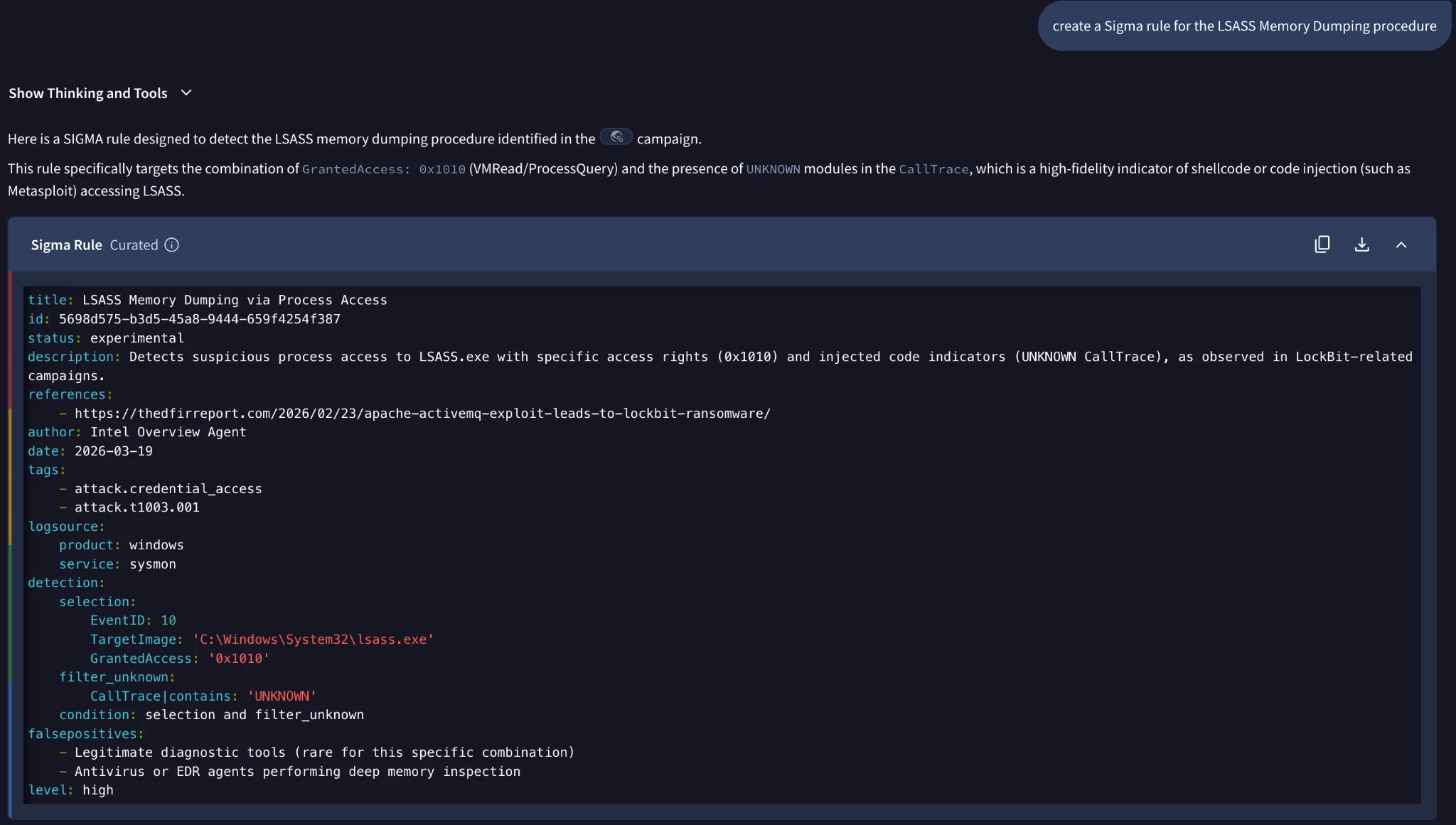
Task: Click the colored gradient bar left of code
Action: (10, 540)
